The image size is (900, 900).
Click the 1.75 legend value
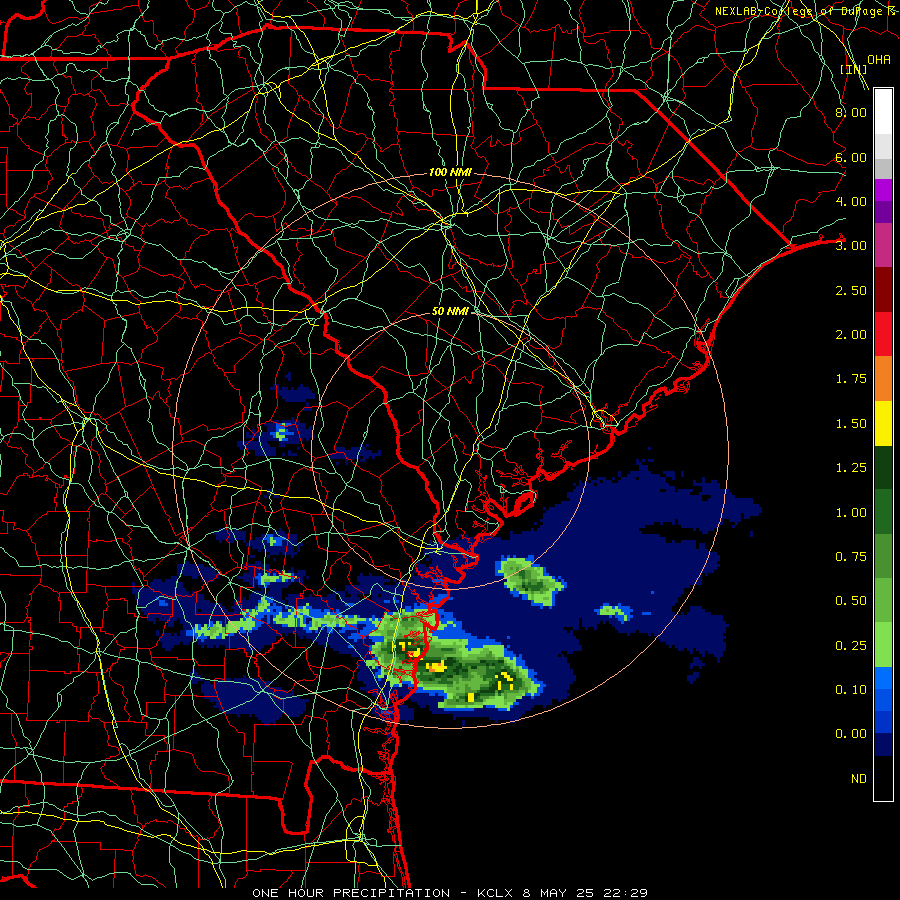[x=851, y=379]
